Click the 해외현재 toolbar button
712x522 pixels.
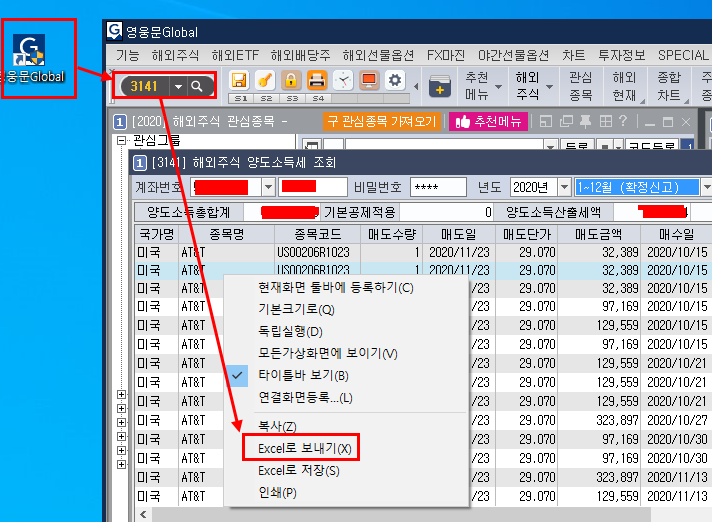pos(624,86)
